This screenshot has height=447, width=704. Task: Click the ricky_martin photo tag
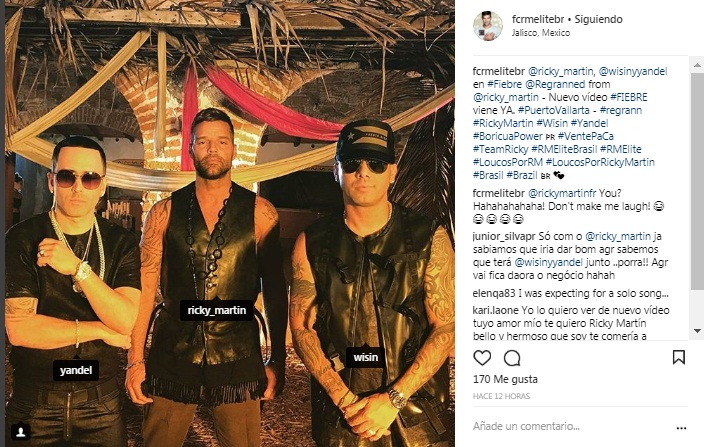click(216, 309)
